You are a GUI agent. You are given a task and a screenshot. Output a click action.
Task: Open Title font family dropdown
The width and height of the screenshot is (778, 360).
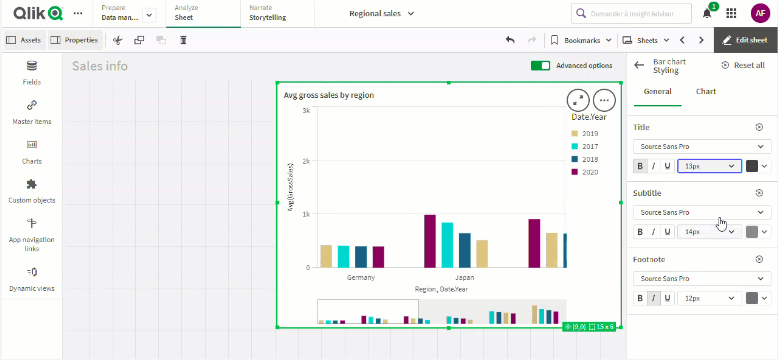(702, 146)
